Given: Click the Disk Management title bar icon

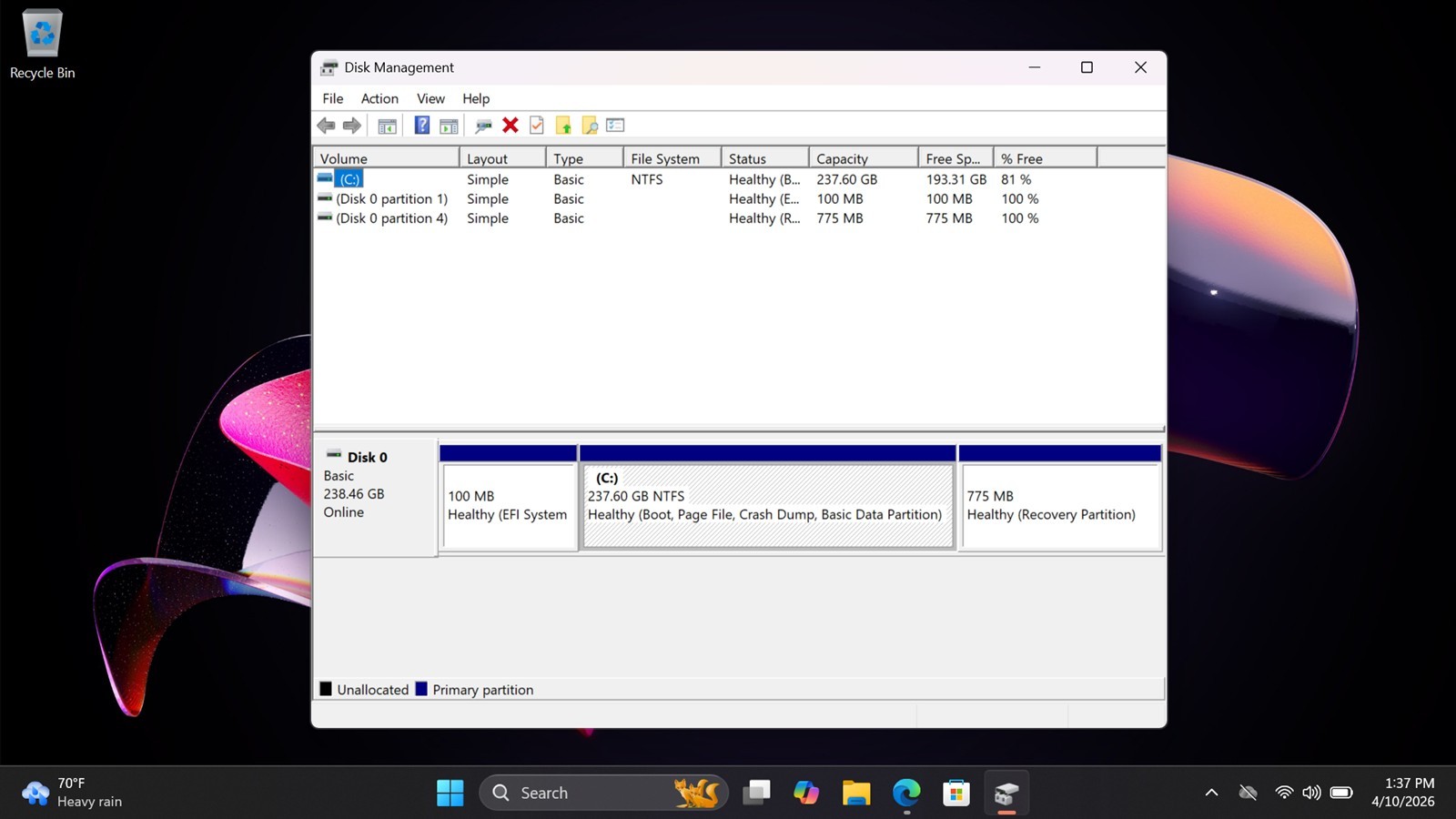Looking at the screenshot, I should coord(329,67).
